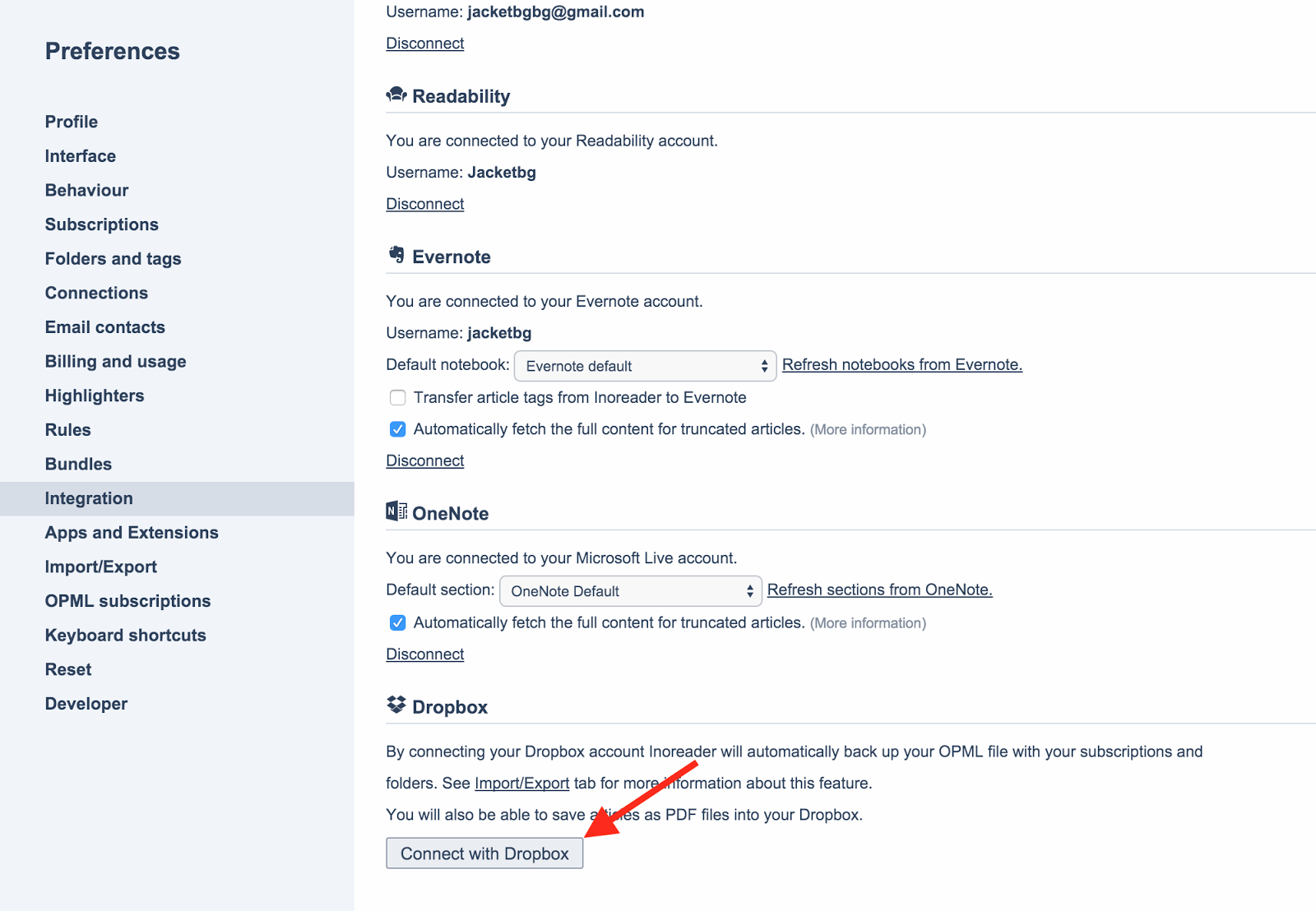Open Import/Export link in Dropbox description
Viewport: 1316px width, 911px height.
[x=521, y=784]
